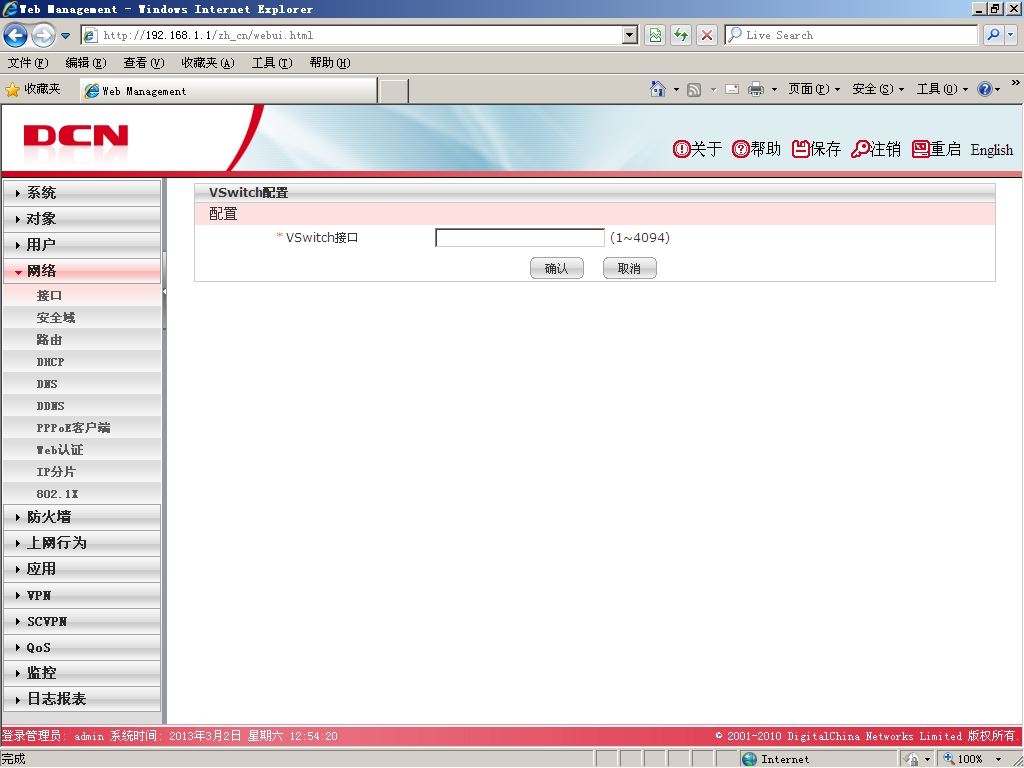Click the Live Search magnifier button

tap(993, 35)
